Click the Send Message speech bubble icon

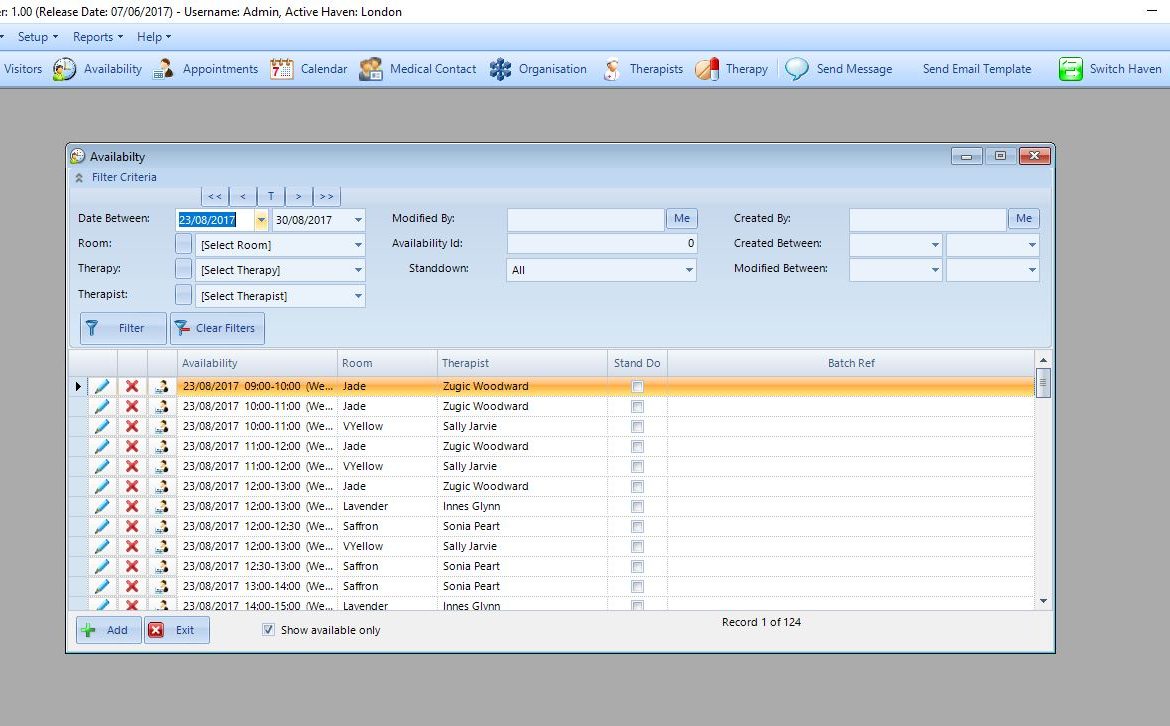tap(797, 69)
